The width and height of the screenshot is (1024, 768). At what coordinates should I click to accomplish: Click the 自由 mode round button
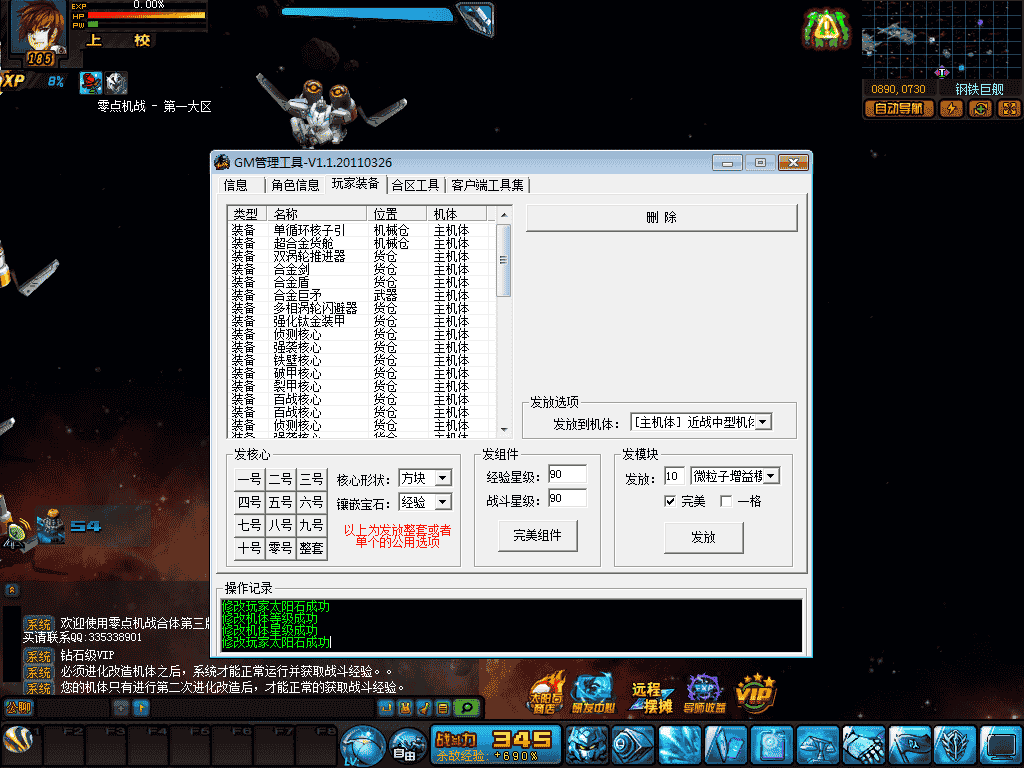[x=408, y=746]
